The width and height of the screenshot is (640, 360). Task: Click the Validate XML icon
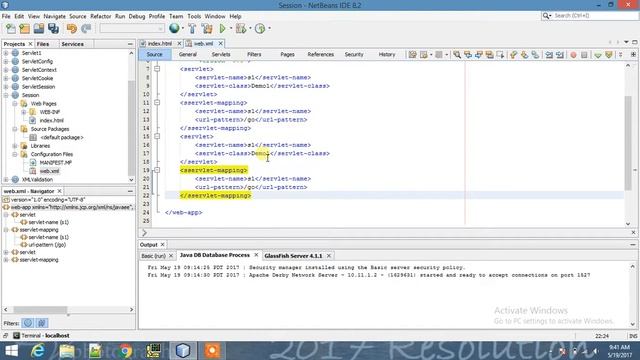pyautogui.click(x=609, y=55)
